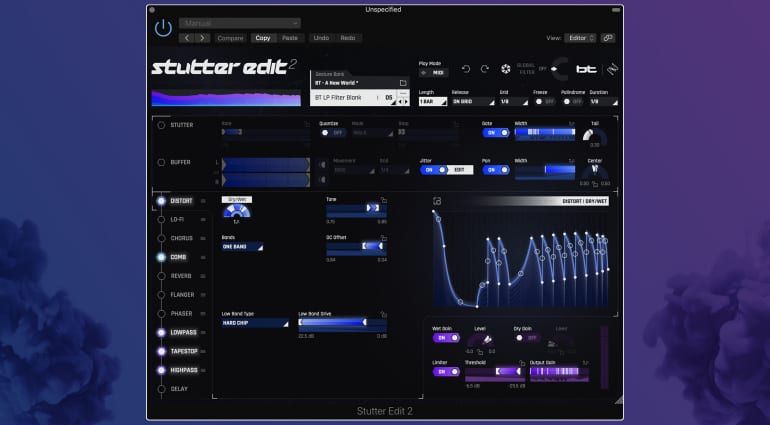Image resolution: width=770 pixels, height=425 pixels.
Task: Open the Release ON GRID dropdown
Action: tap(473, 102)
